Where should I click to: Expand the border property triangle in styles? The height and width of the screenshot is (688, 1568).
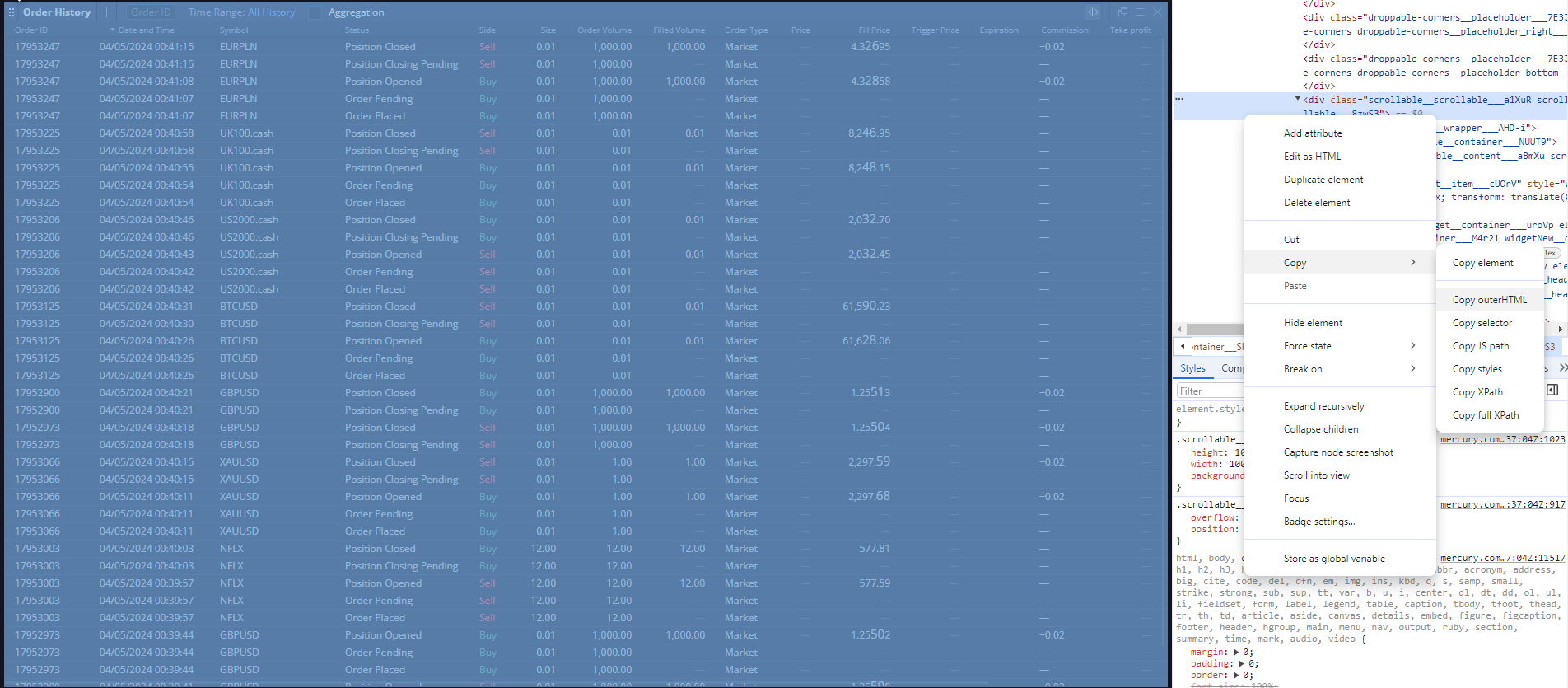point(1236,675)
